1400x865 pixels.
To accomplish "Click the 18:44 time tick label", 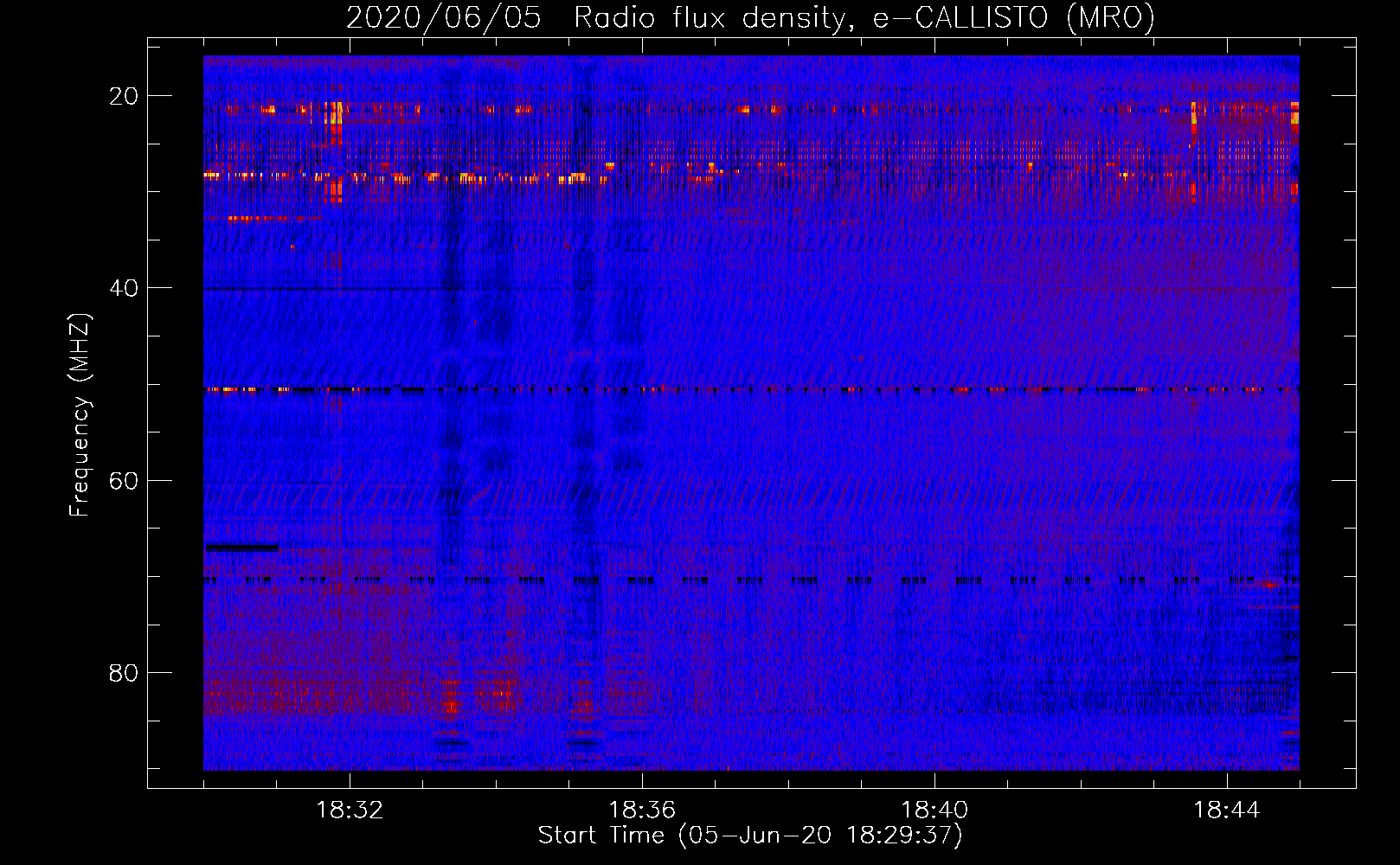I will [x=1227, y=811].
